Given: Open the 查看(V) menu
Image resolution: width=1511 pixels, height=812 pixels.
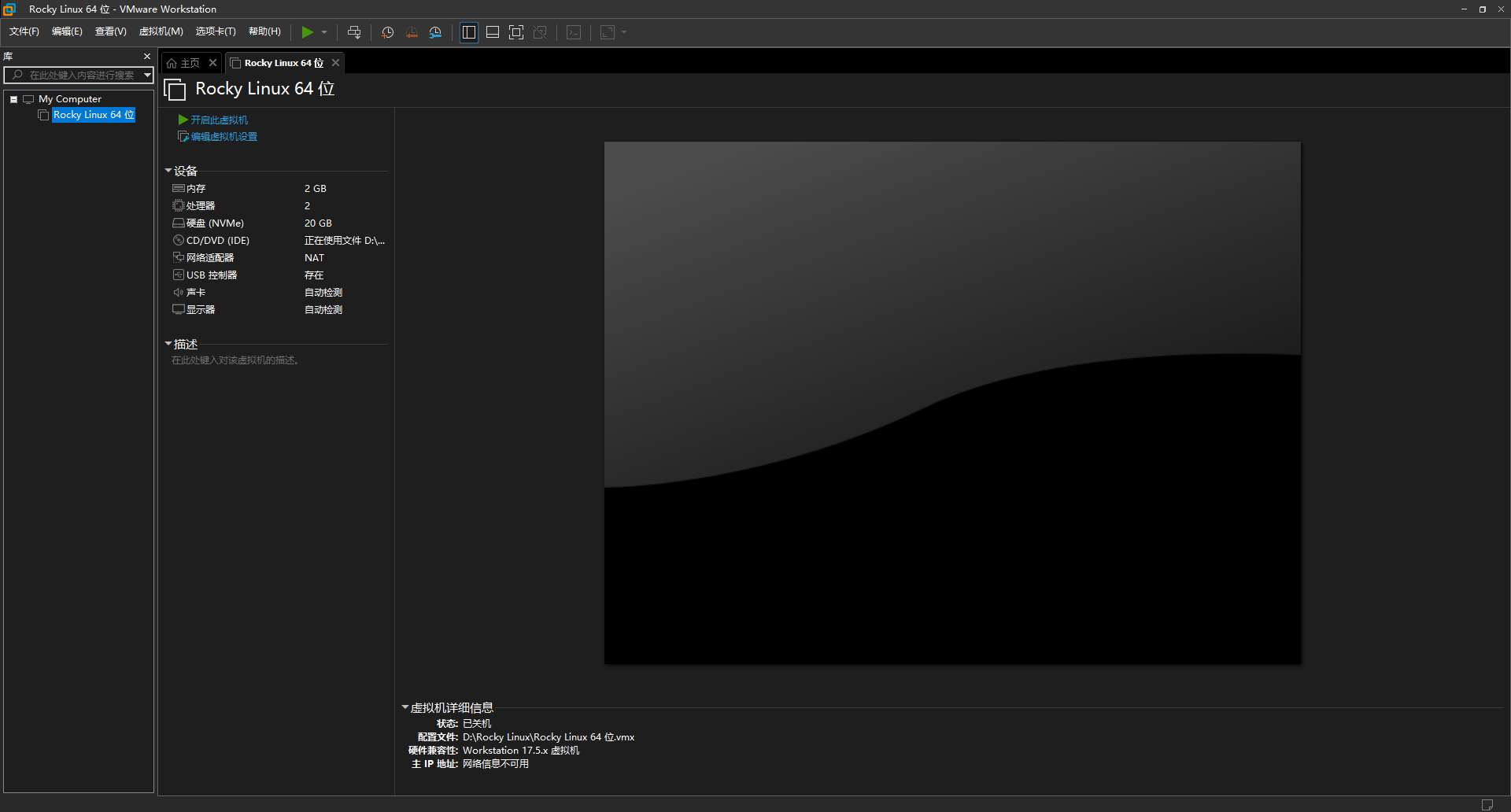Looking at the screenshot, I should [110, 31].
